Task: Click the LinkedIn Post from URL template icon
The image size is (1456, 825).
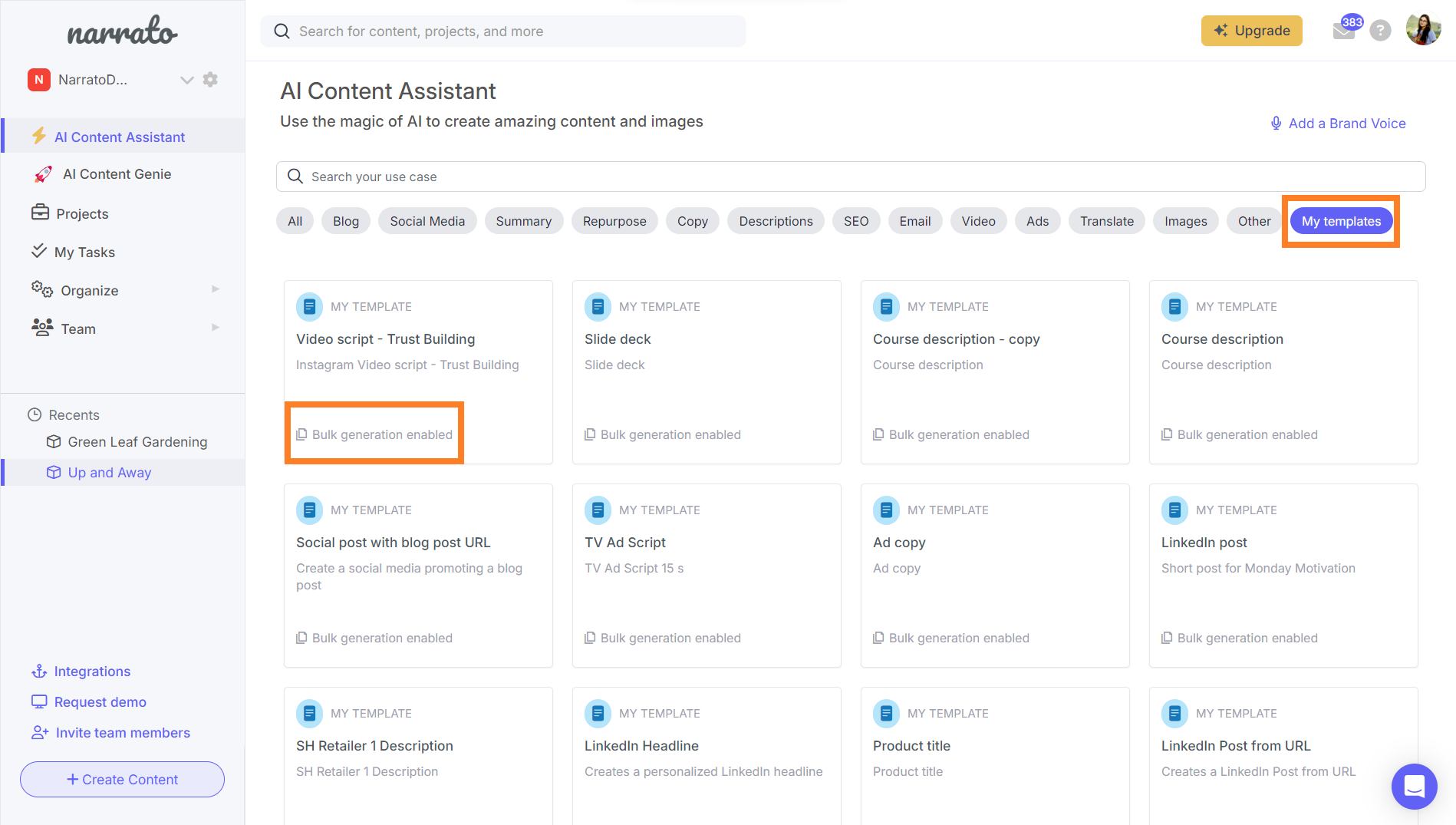Action: click(1174, 713)
